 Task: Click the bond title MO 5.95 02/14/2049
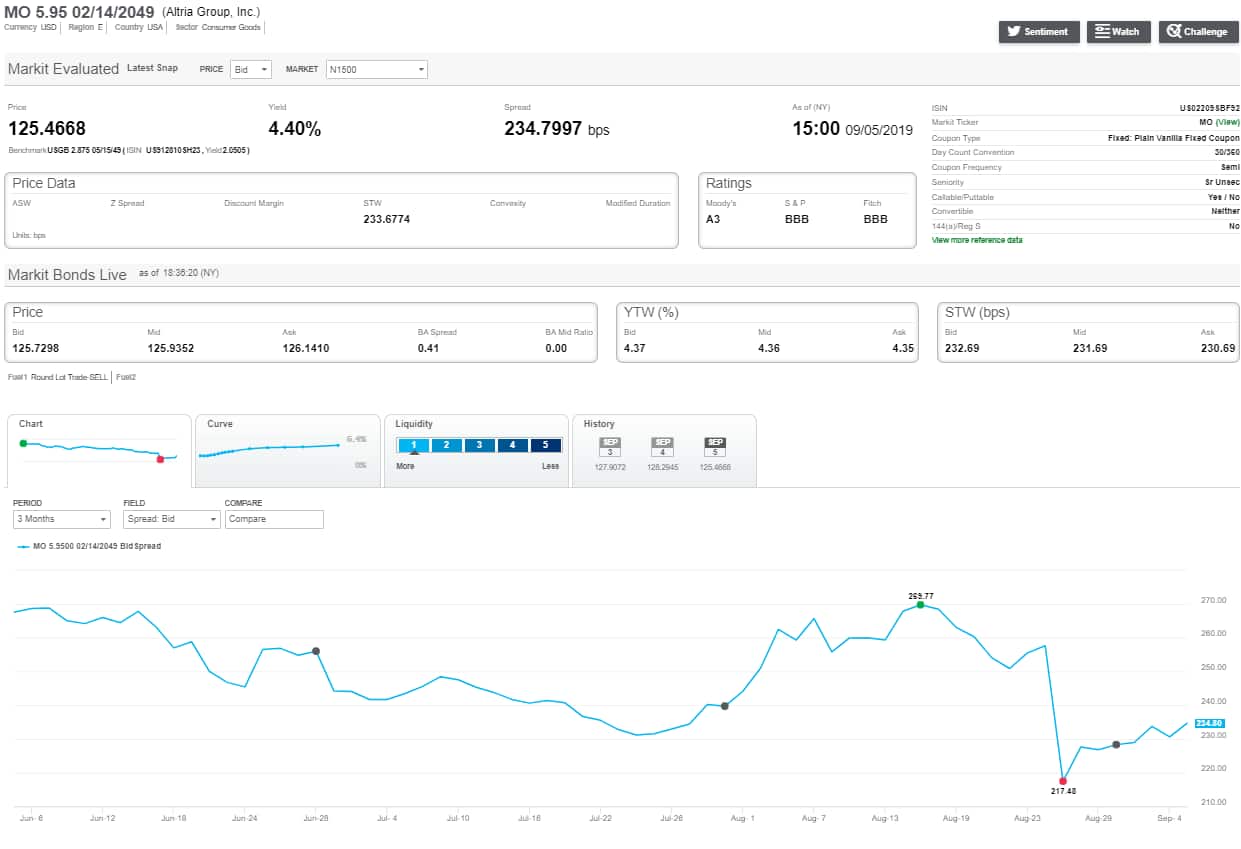[80, 12]
